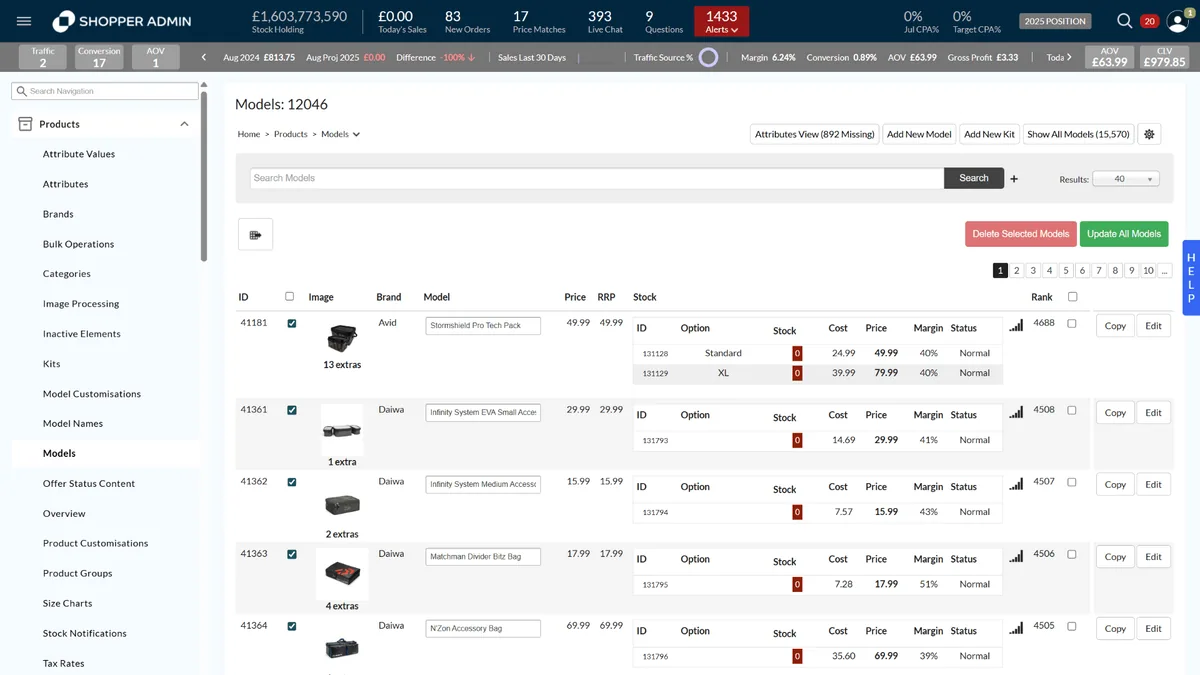The height and width of the screenshot is (675, 1200).
Task: Open the blue HELP side tab
Action: [1191, 278]
